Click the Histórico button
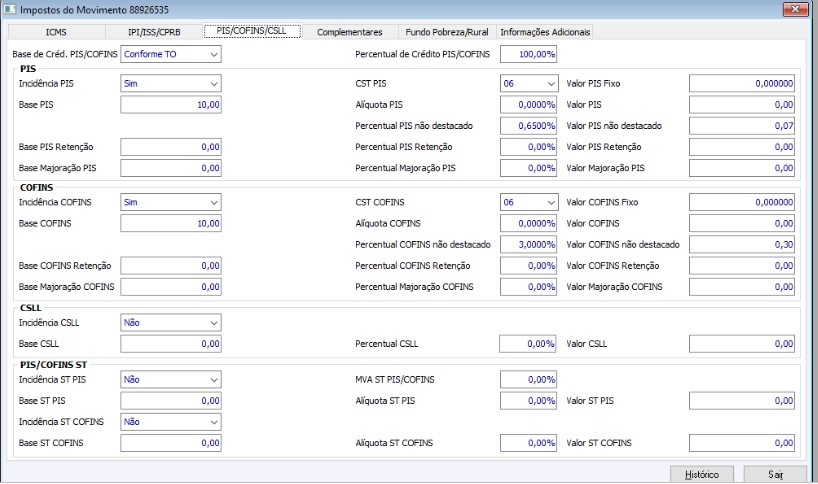The image size is (818, 484). (700, 473)
